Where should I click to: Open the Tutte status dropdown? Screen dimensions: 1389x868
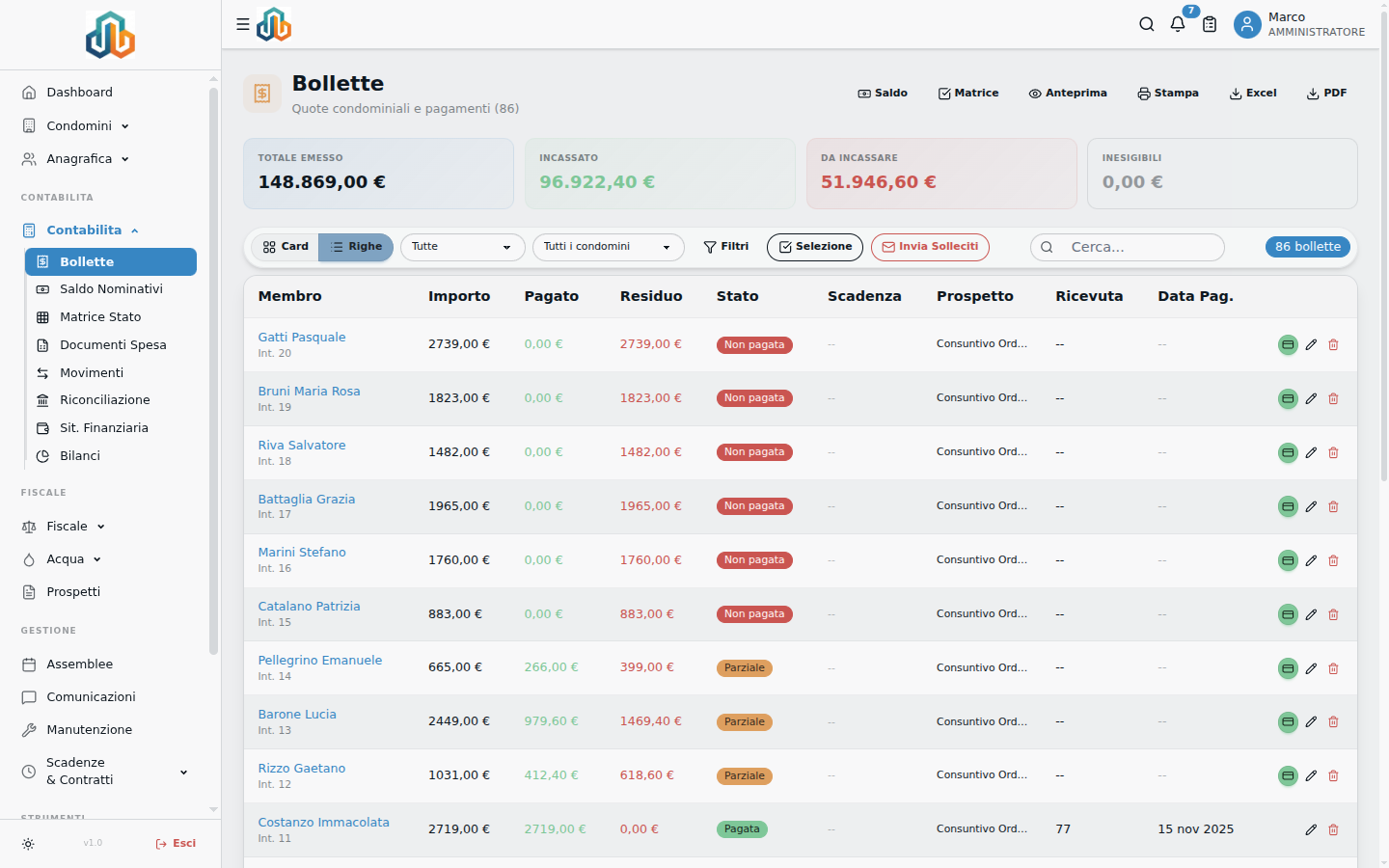(x=463, y=247)
